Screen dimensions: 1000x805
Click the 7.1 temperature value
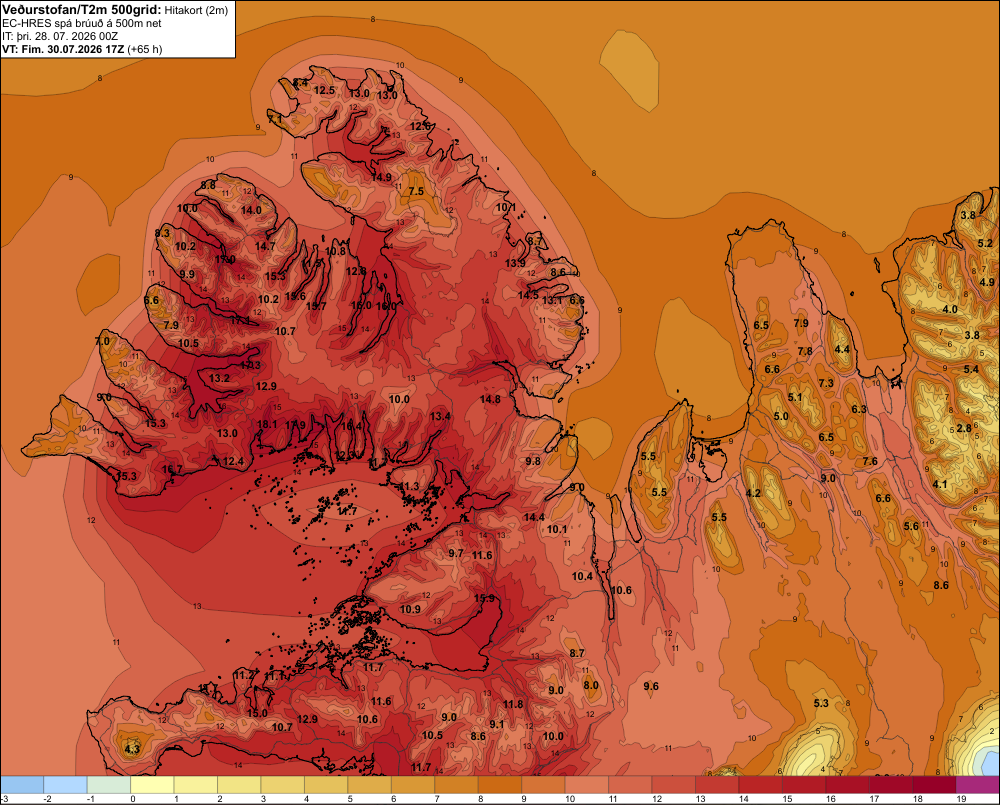275,119
